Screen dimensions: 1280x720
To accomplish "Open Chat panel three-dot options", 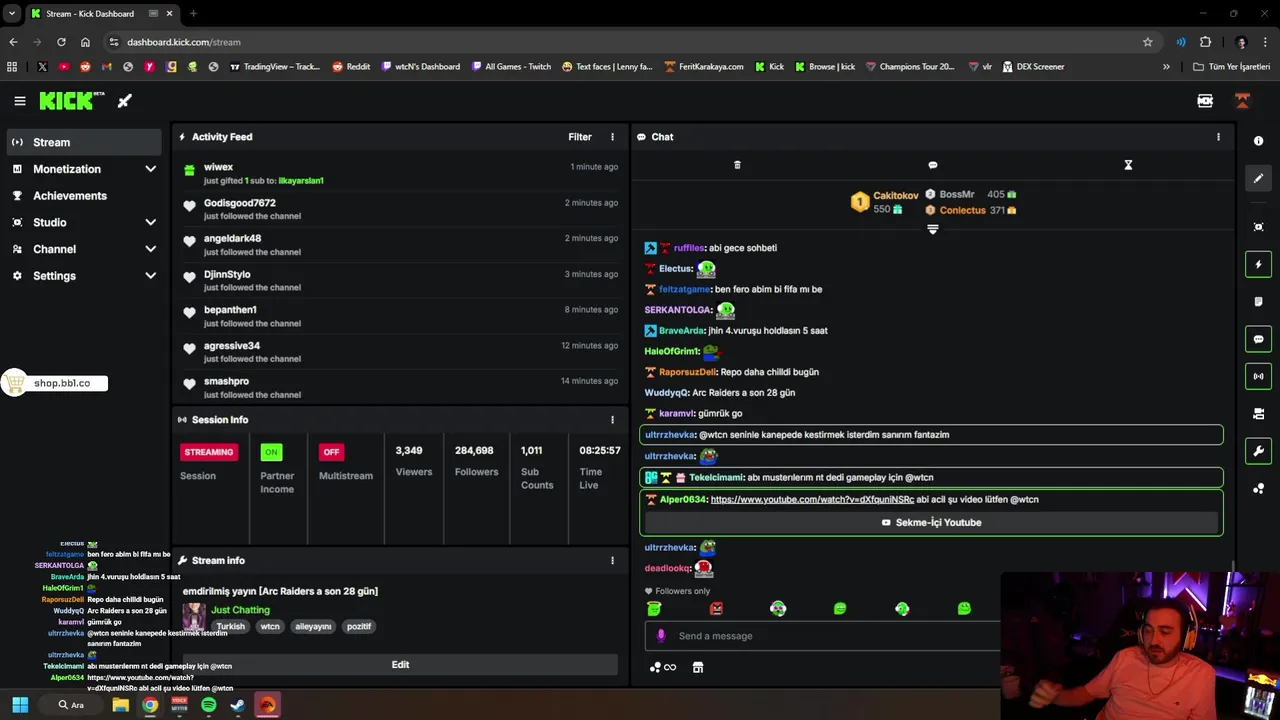I will (1218, 137).
